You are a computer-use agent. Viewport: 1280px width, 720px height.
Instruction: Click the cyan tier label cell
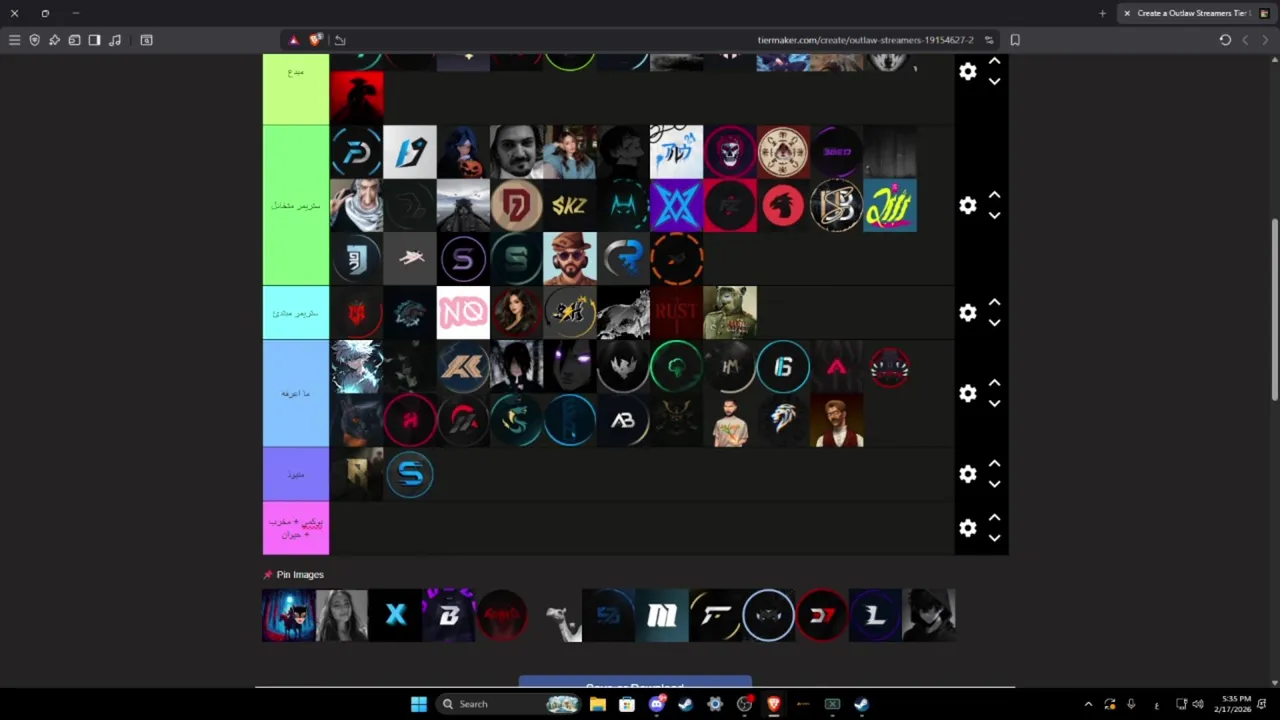[296, 313]
